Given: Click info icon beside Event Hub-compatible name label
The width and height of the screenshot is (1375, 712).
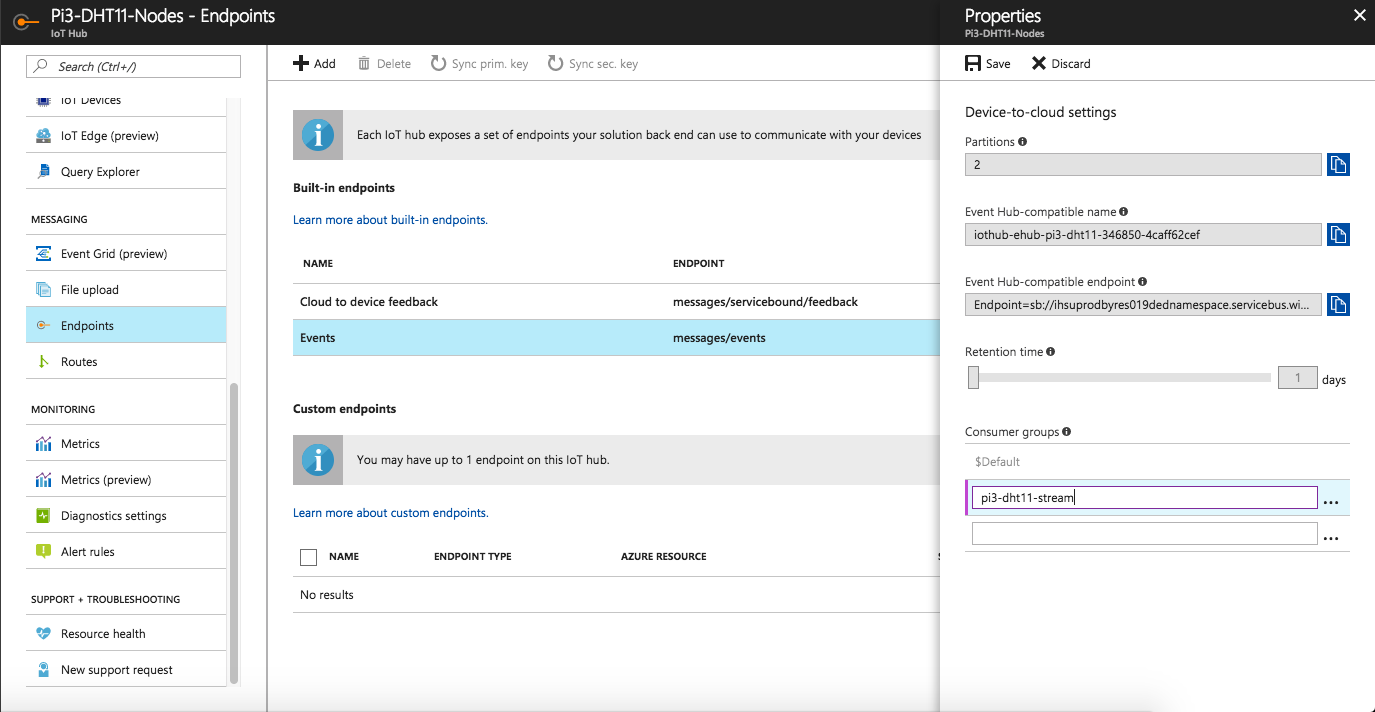Looking at the screenshot, I should point(1124,212).
